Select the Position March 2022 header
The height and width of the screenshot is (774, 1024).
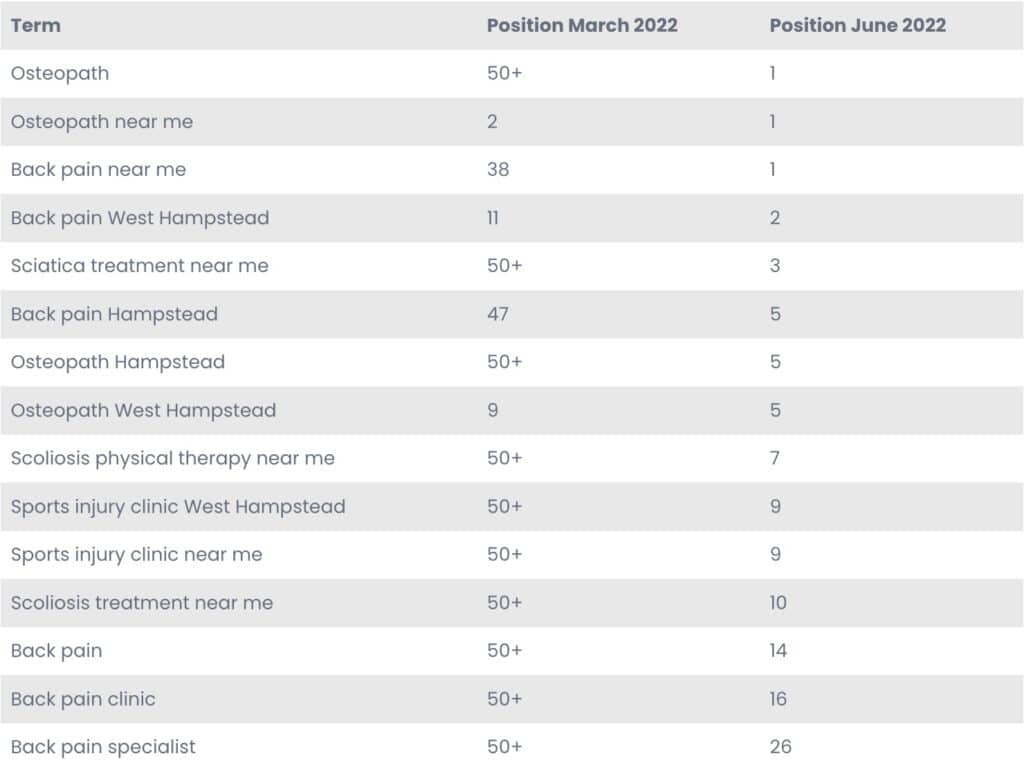[582, 25]
